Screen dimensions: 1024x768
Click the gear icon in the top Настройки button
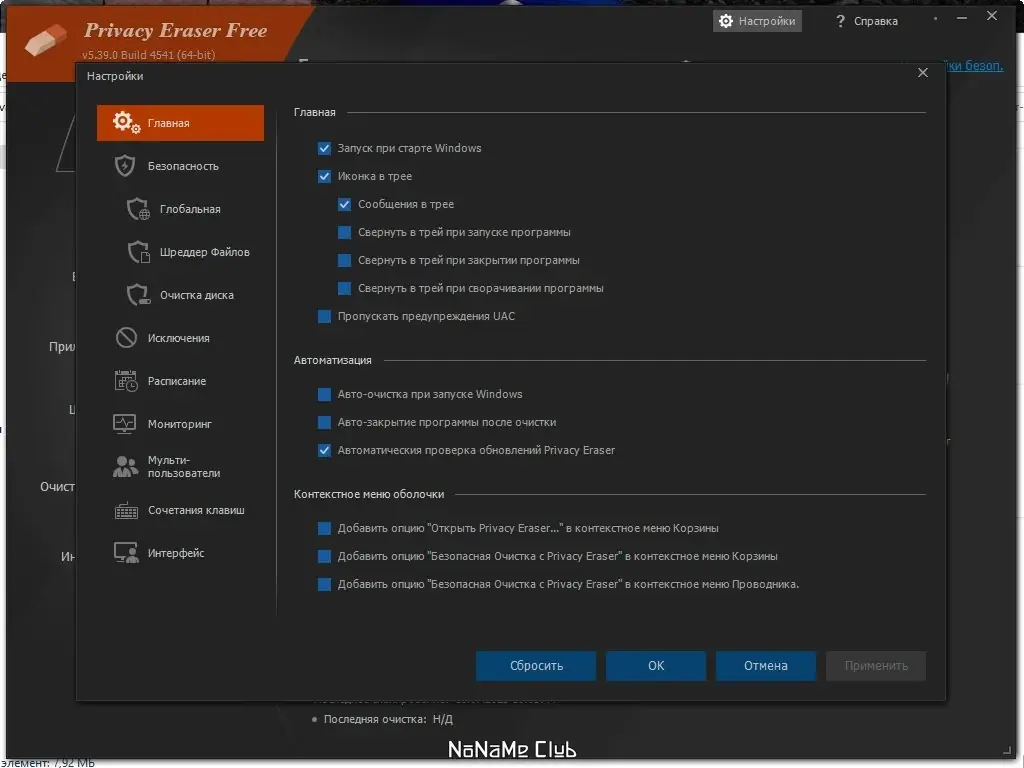[x=726, y=21]
